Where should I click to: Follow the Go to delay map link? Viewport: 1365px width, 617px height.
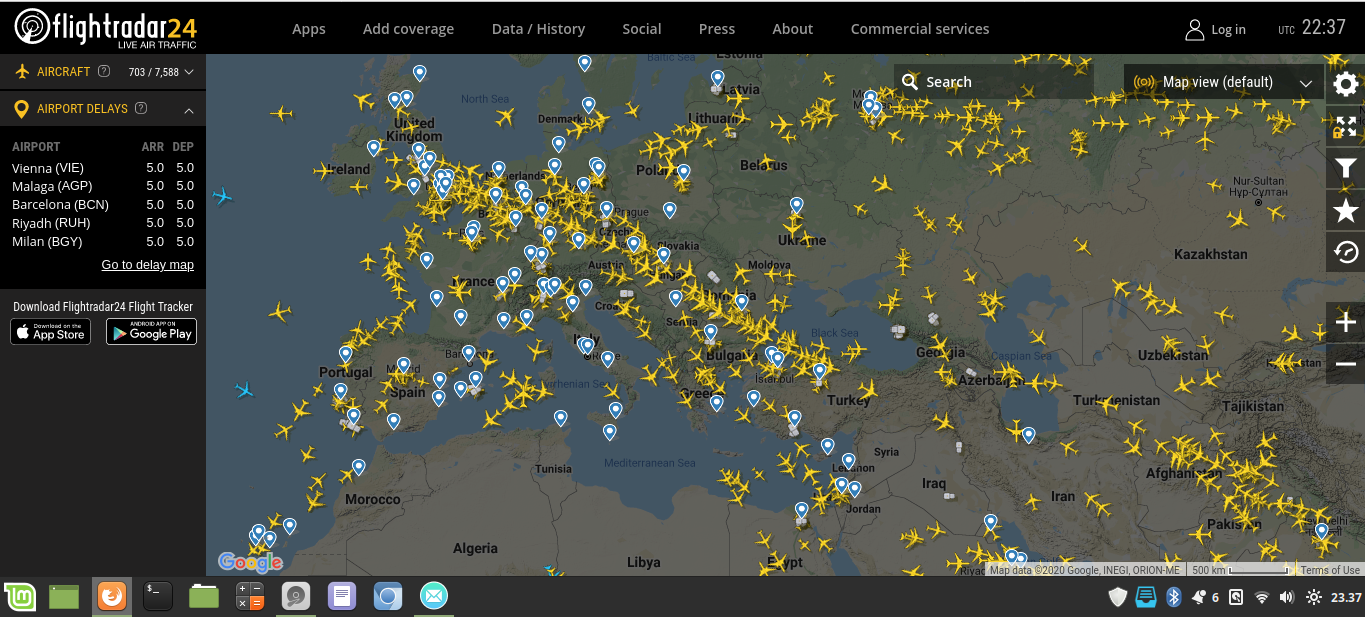[148, 265]
